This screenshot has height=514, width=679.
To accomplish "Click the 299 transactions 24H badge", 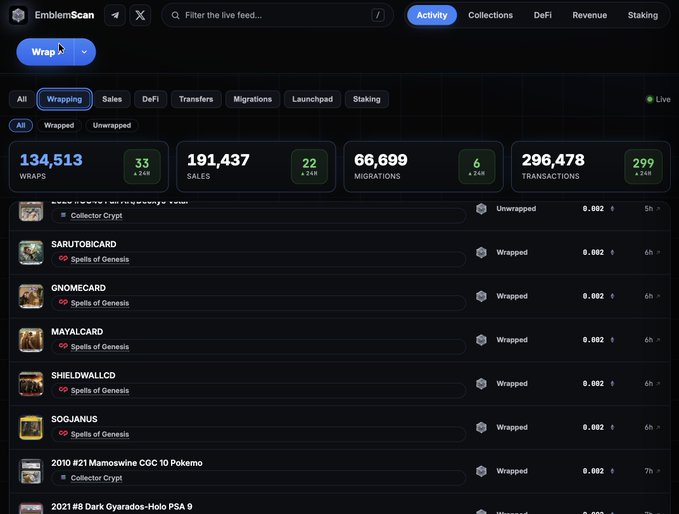I will (643, 167).
